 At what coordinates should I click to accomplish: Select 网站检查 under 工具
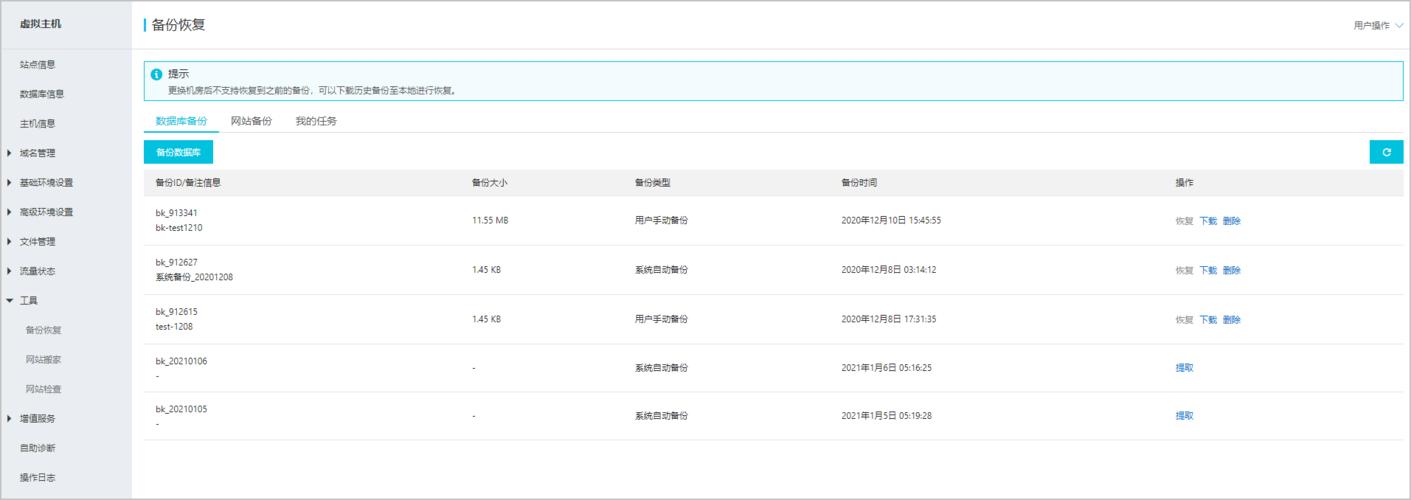(x=44, y=389)
